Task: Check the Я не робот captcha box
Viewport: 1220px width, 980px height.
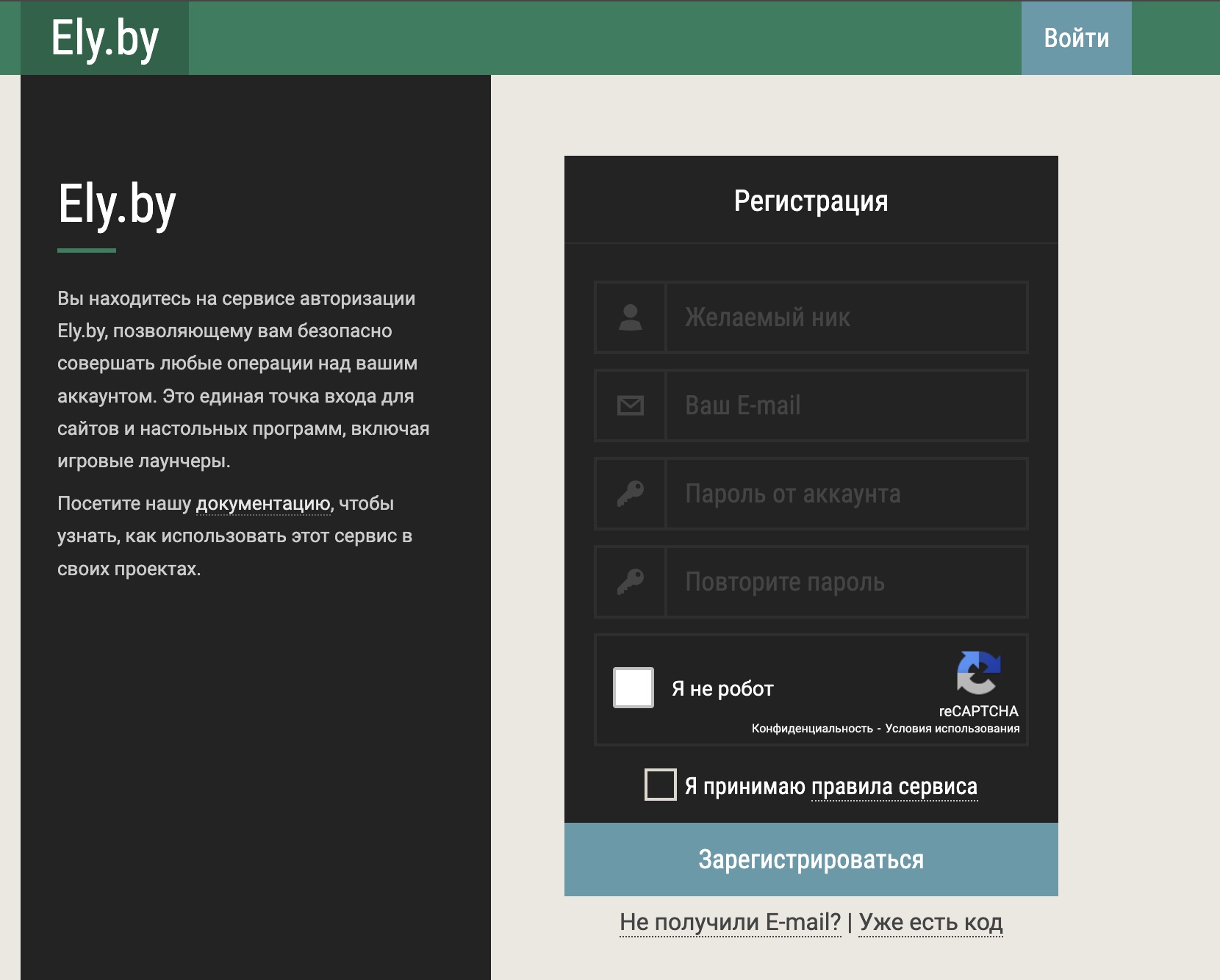Action: click(634, 688)
